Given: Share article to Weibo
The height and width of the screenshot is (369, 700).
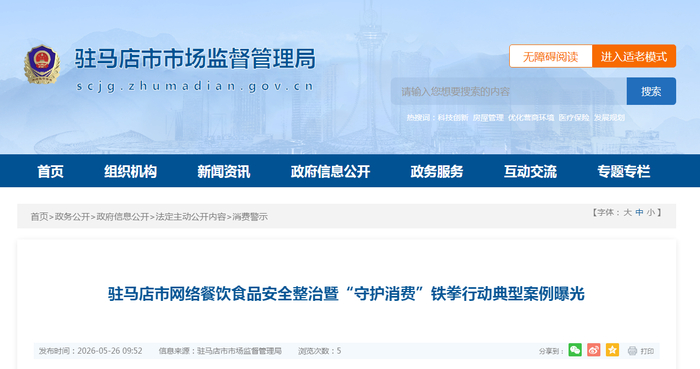Looking at the screenshot, I should (x=593, y=350).
